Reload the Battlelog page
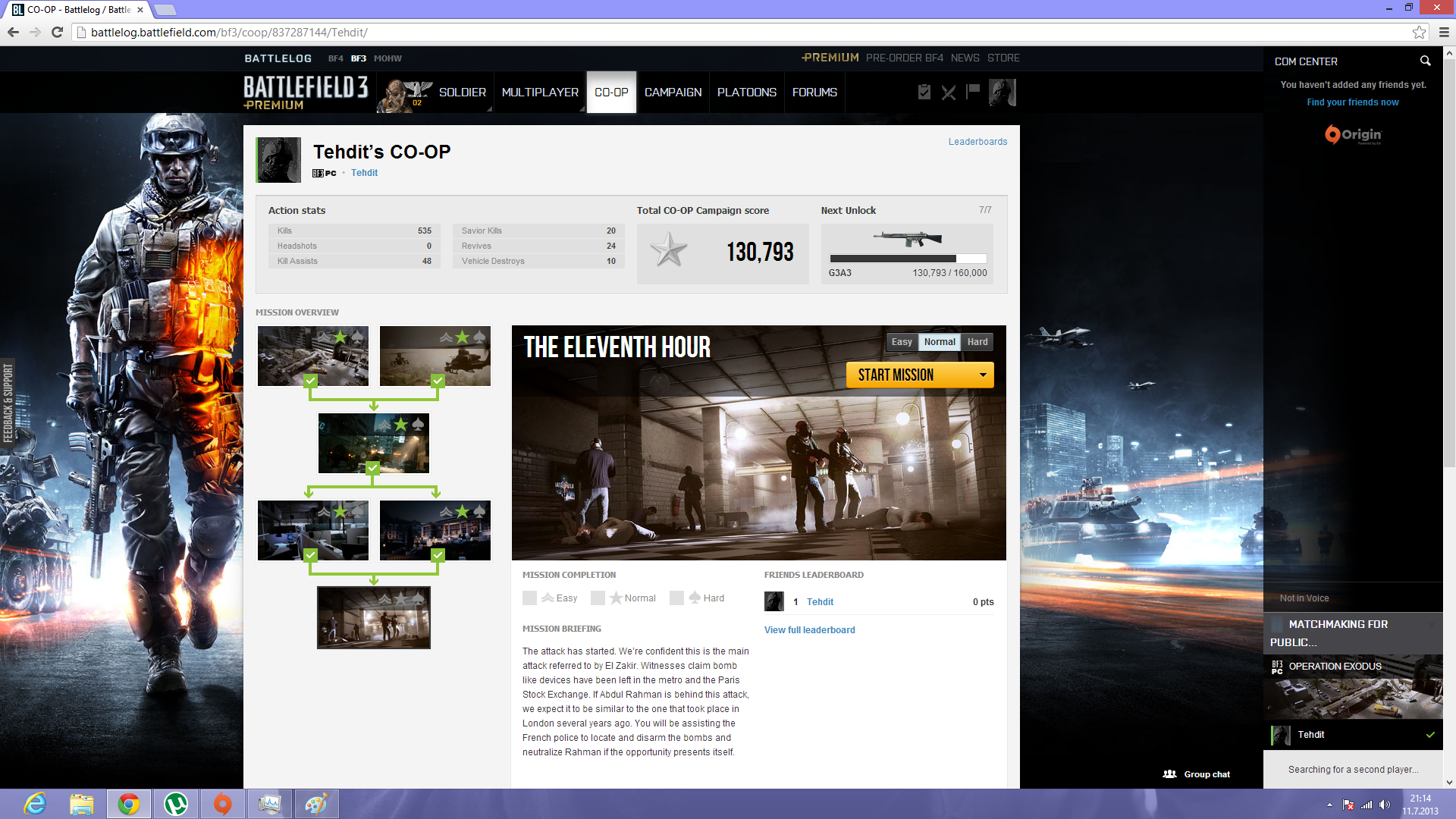 point(57,32)
